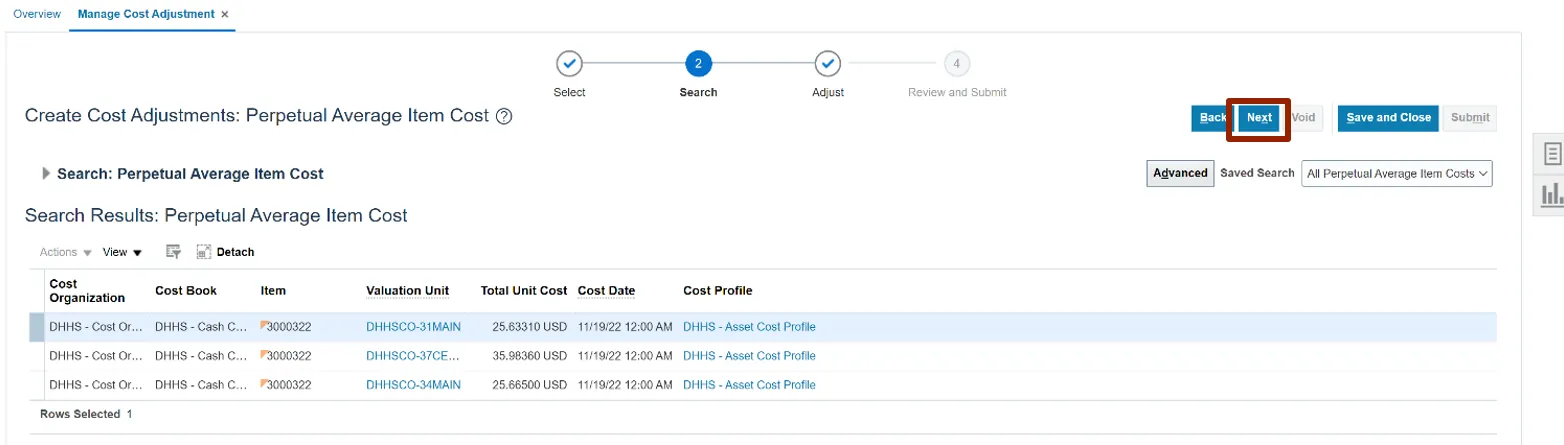Open the bar chart analytics panel icon
This screenshot has width=1564, height=445.
click(x=1552, y=194)
